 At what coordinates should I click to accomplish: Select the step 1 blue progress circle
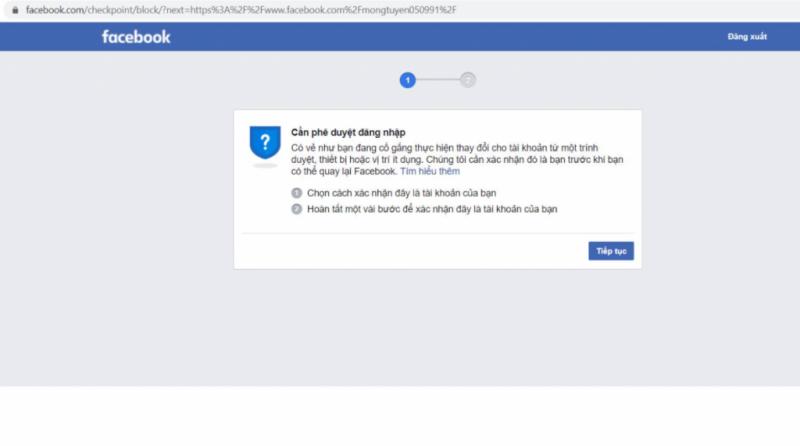407,80
